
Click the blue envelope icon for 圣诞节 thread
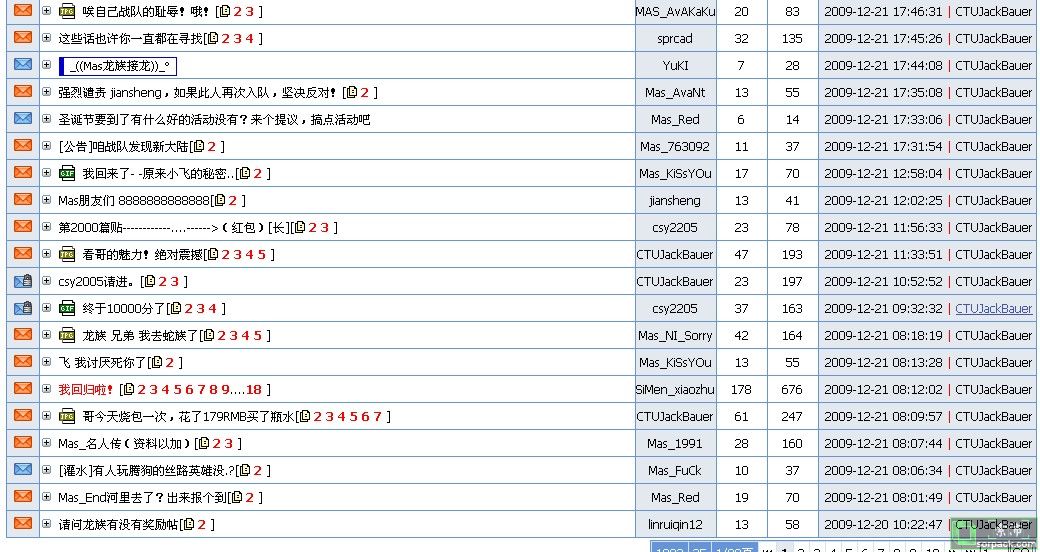[23, 119]
